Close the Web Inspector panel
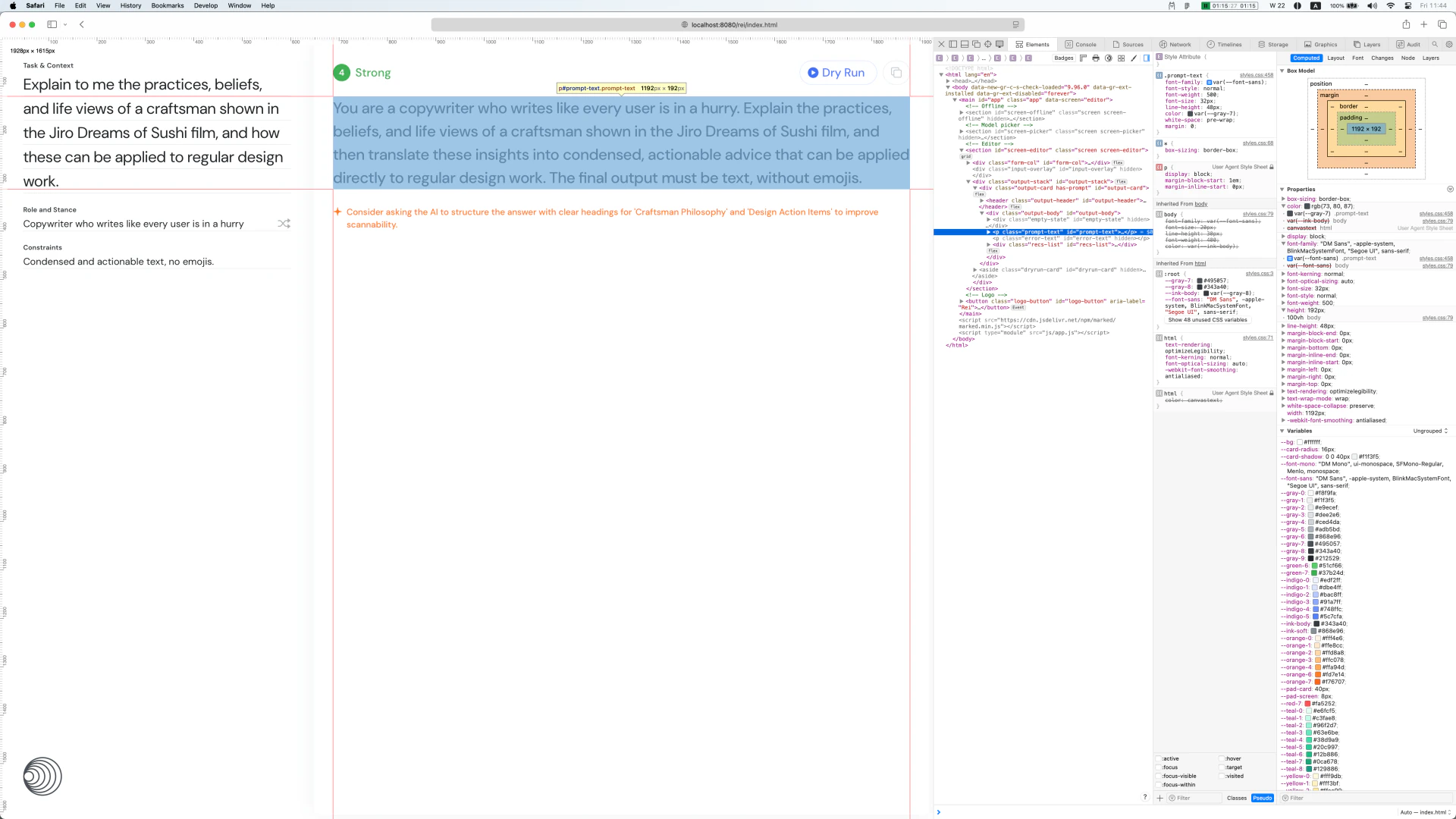Viewport: 1456px width, 819px height. point(941,45)
